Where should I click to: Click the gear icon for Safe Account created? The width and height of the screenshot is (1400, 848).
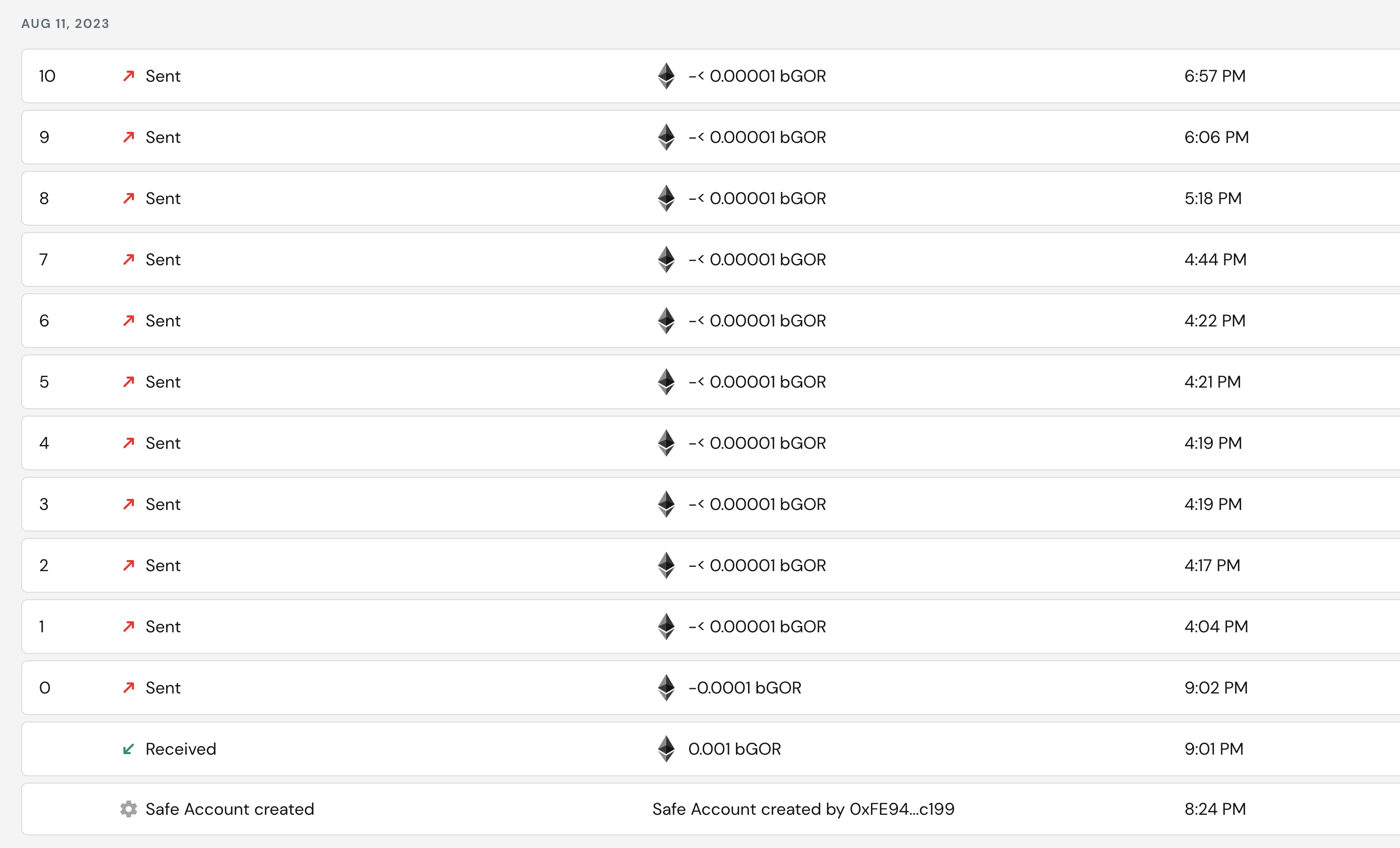pos(128,809)
